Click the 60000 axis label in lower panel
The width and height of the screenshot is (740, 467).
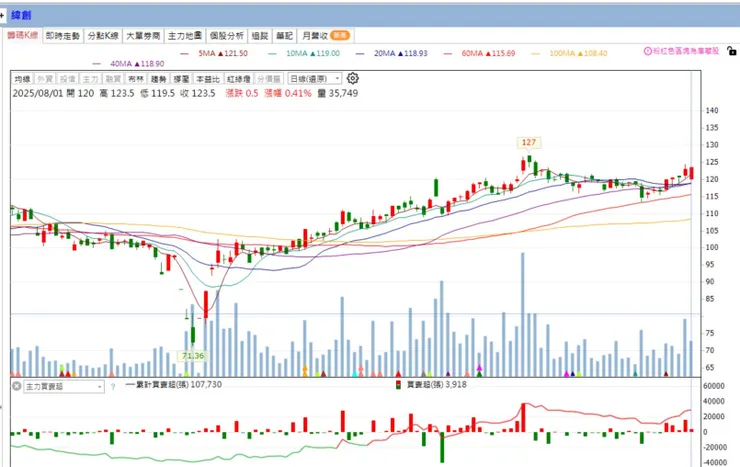click(714, 386)
